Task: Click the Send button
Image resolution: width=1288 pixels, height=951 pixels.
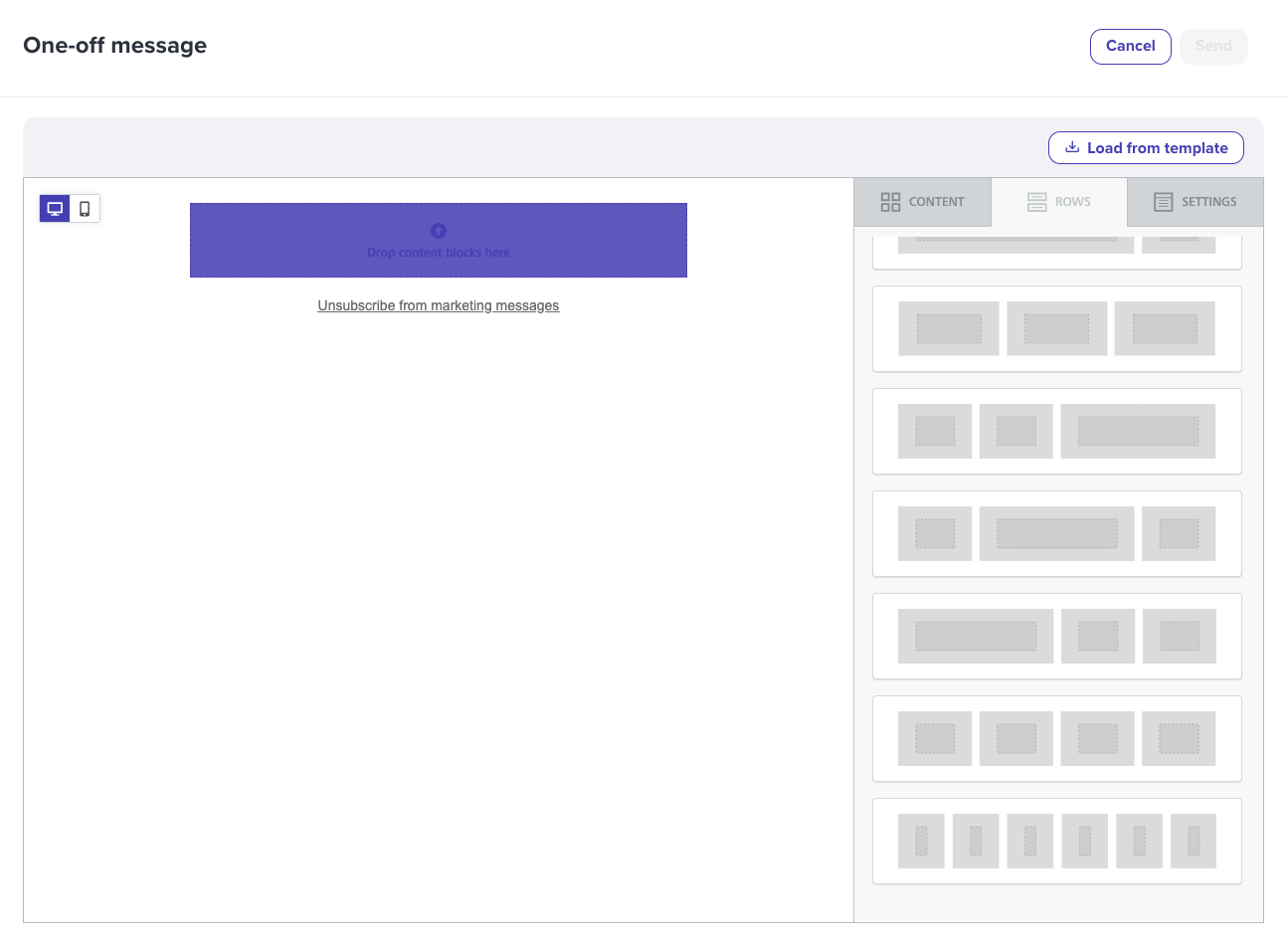Action: click(x=1213, y=46)
